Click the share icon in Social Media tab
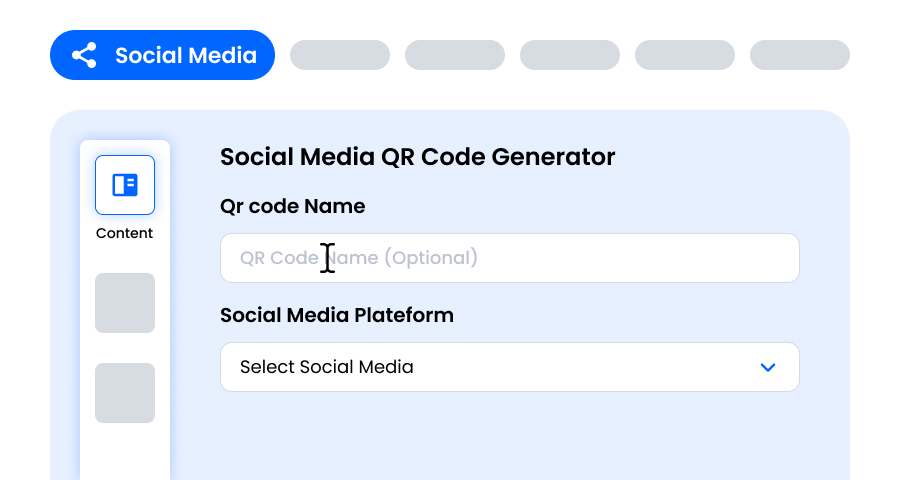Image resolution: width=900 pixels, height=480 pixels. click(85, 55)
